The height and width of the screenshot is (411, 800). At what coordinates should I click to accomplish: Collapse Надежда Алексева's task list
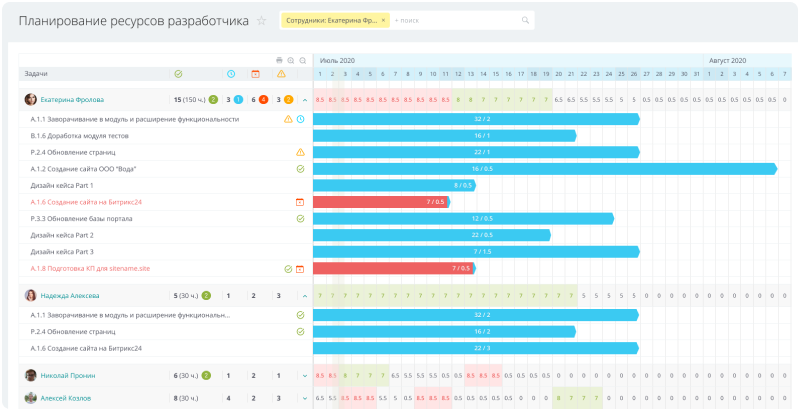tap(305, 295)
